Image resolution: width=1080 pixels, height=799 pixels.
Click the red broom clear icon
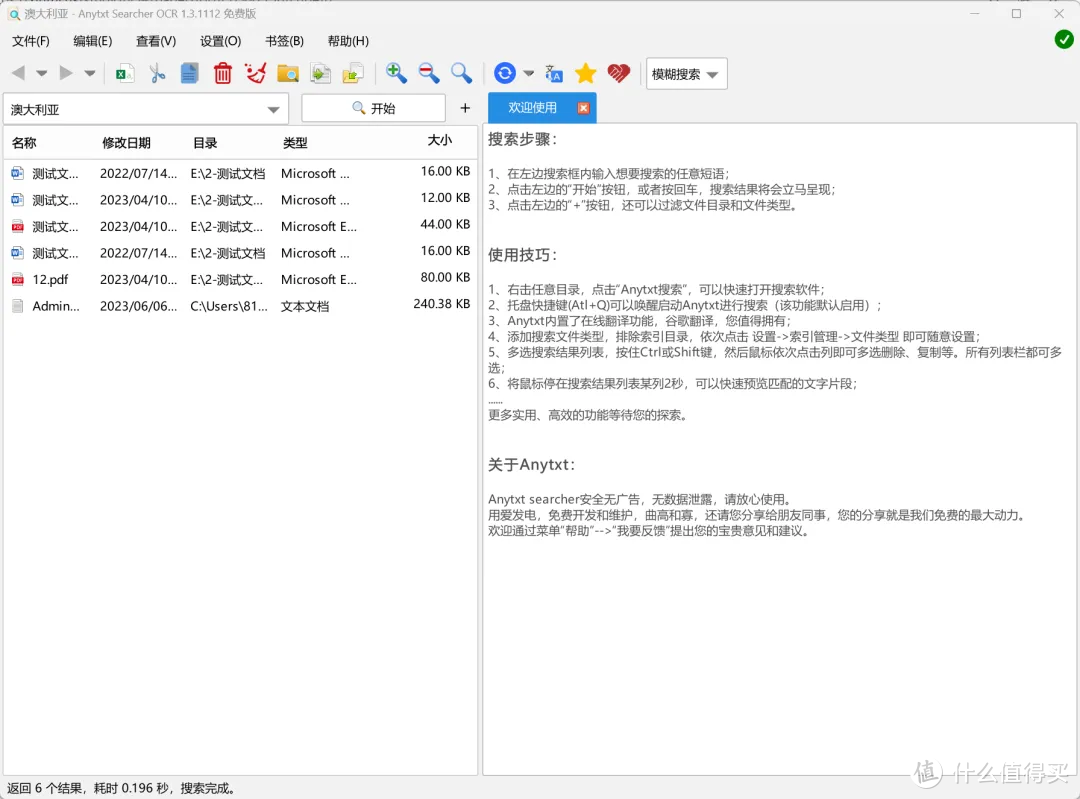(256, 73)
